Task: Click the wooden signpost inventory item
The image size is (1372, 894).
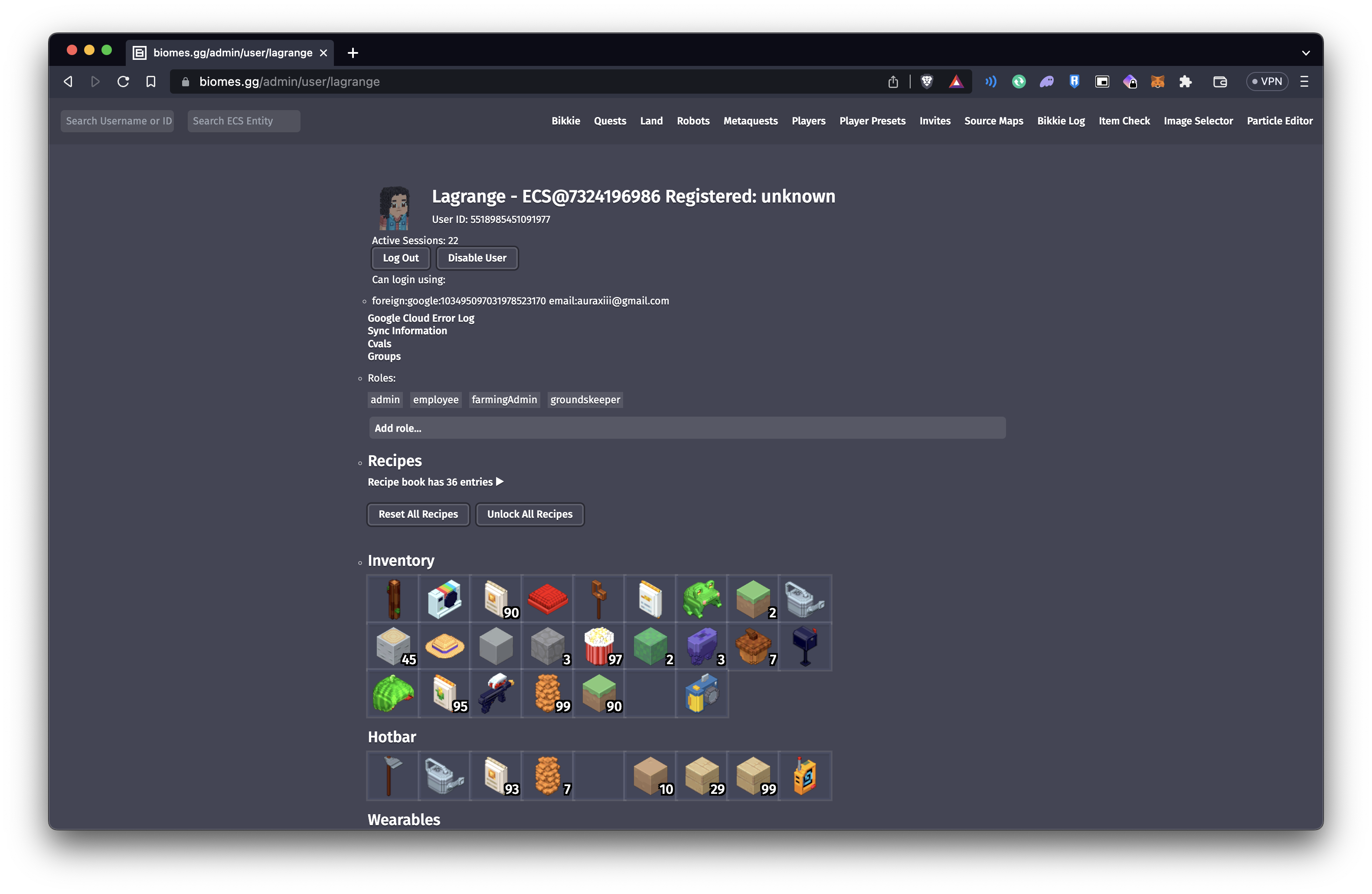Action: (599, 599)
